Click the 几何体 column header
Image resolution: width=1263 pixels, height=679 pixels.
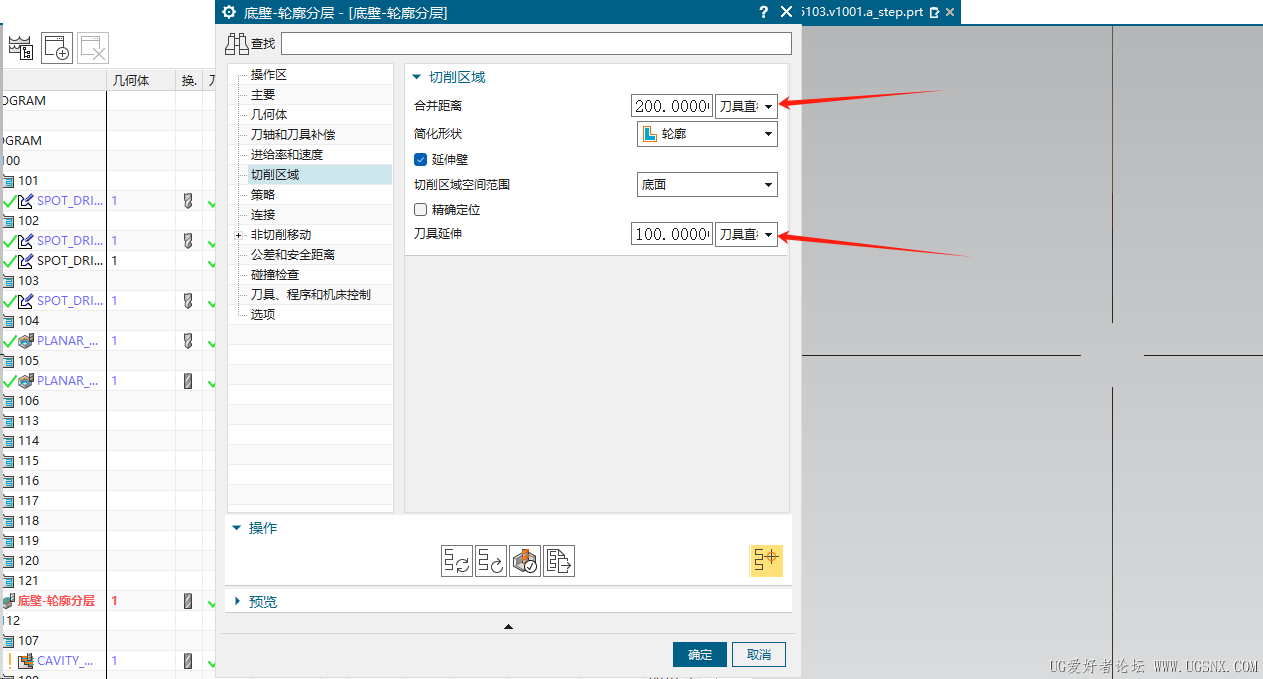140,81
